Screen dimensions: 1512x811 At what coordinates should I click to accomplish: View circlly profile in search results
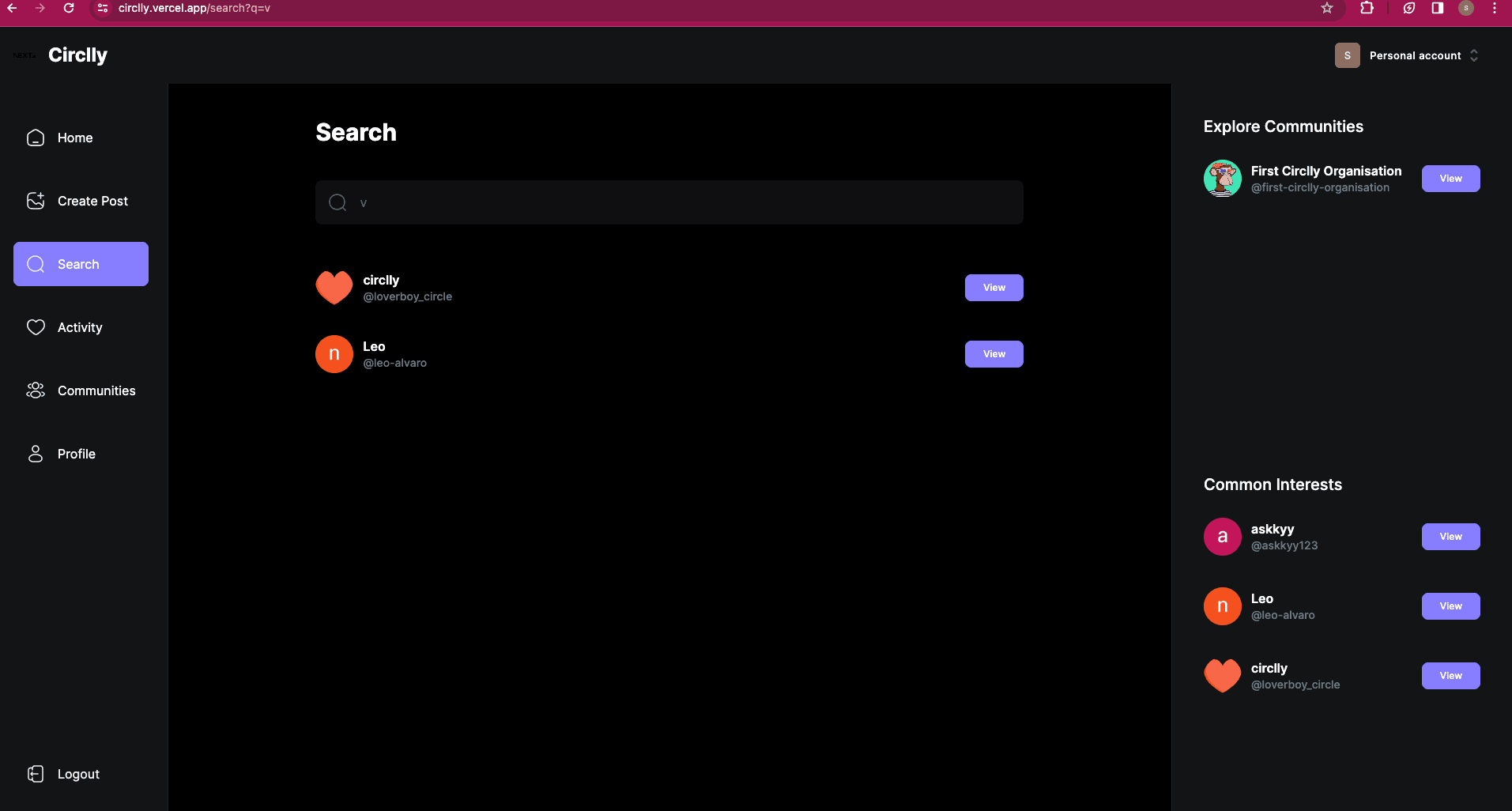[994, 288]
